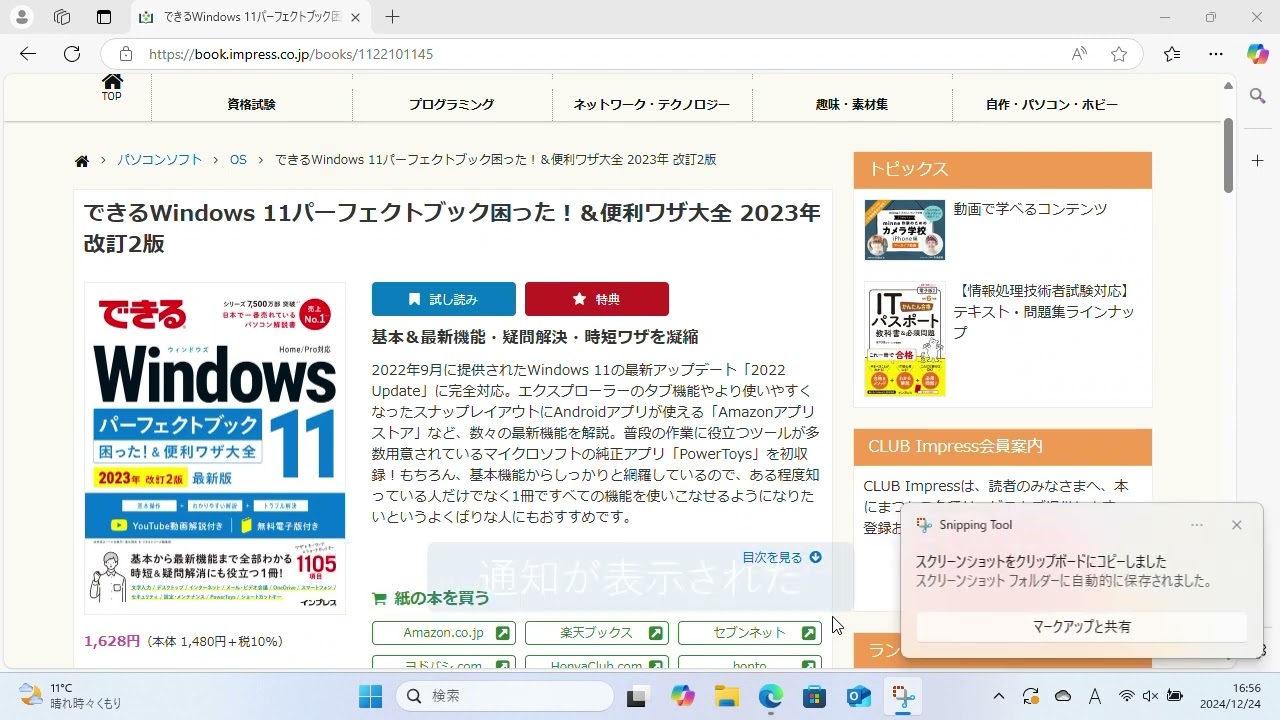Add a sidebar app with plus icon
This screenshot has width=1280, height=720.
tap(1258, 160)
